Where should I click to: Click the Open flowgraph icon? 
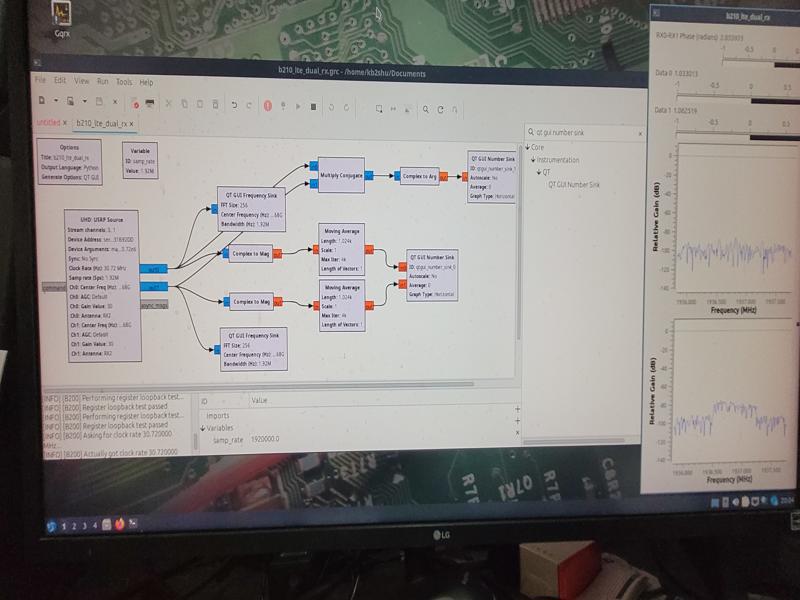coord(70,101)
